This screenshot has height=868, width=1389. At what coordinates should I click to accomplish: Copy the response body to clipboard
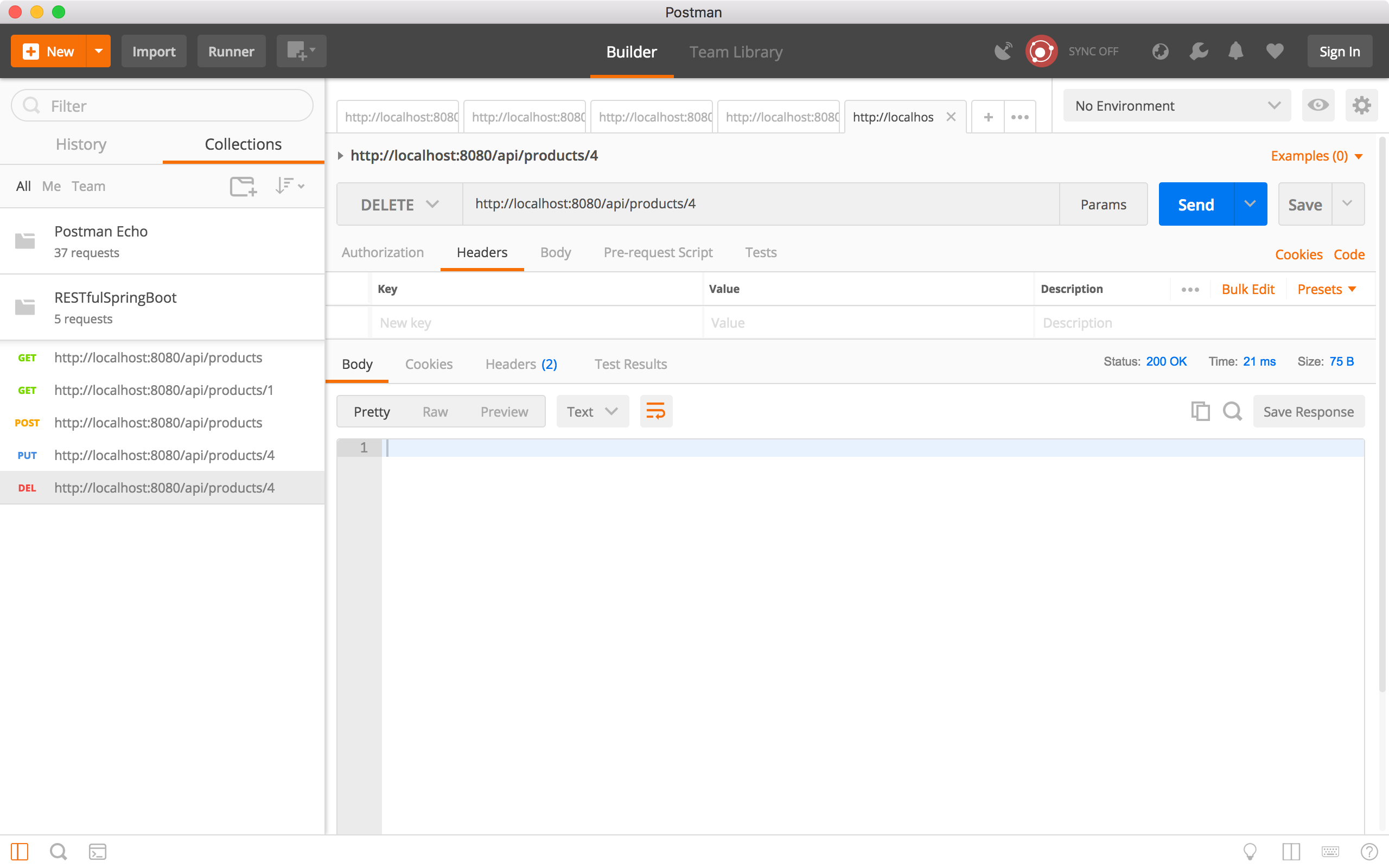point(1200,412)
